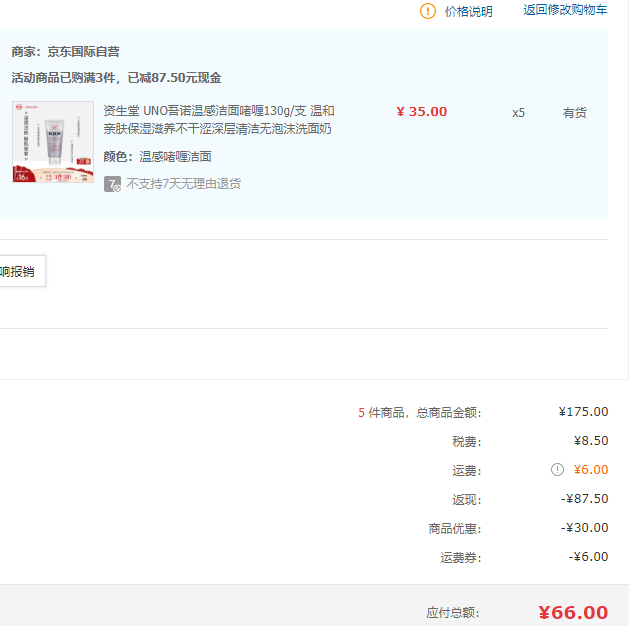
Task: Click the orange price explanation warning icon
Action: (x=428, y=11)
